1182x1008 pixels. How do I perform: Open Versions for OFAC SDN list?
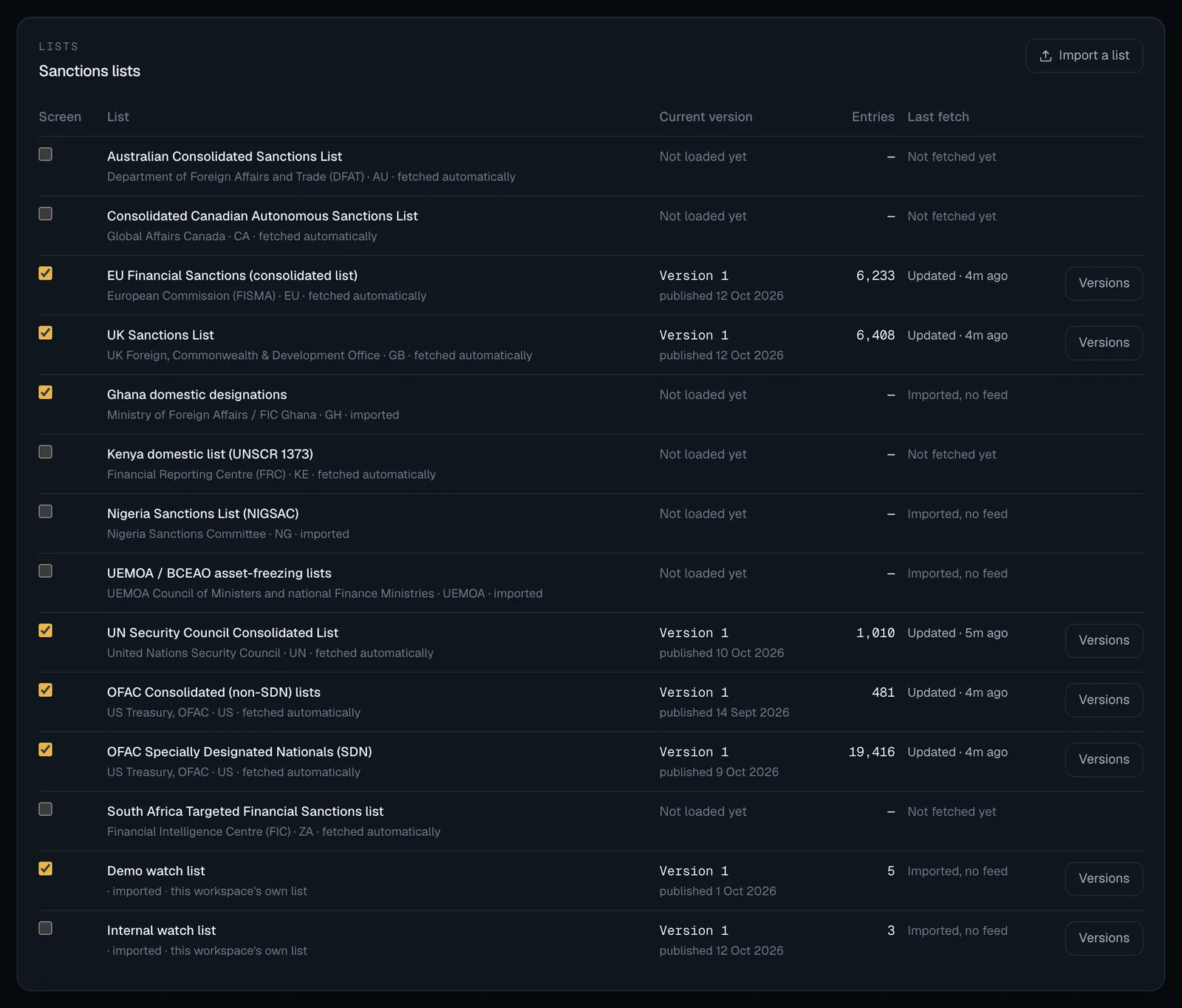click(x=1104, y=760)
